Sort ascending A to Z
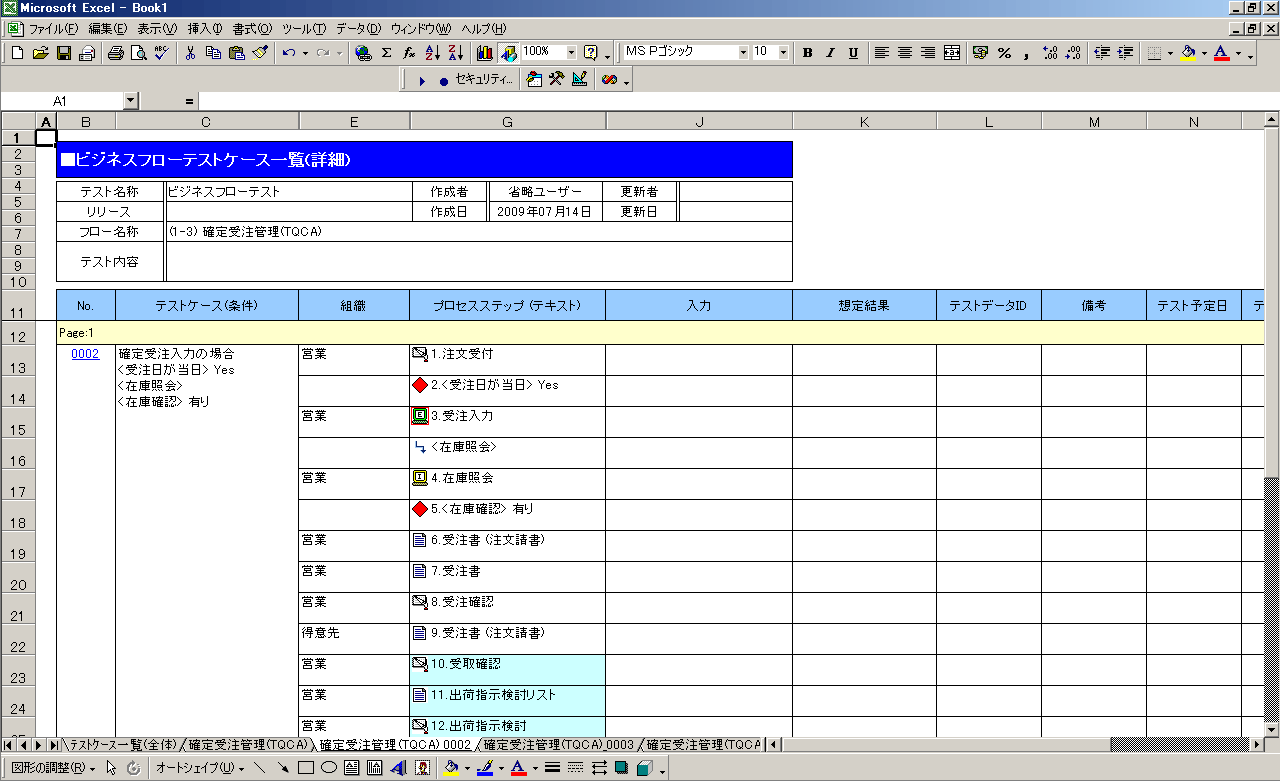The height and width of the screenshot is (781, 1281). pyautogui.click(x=432, y=52)
